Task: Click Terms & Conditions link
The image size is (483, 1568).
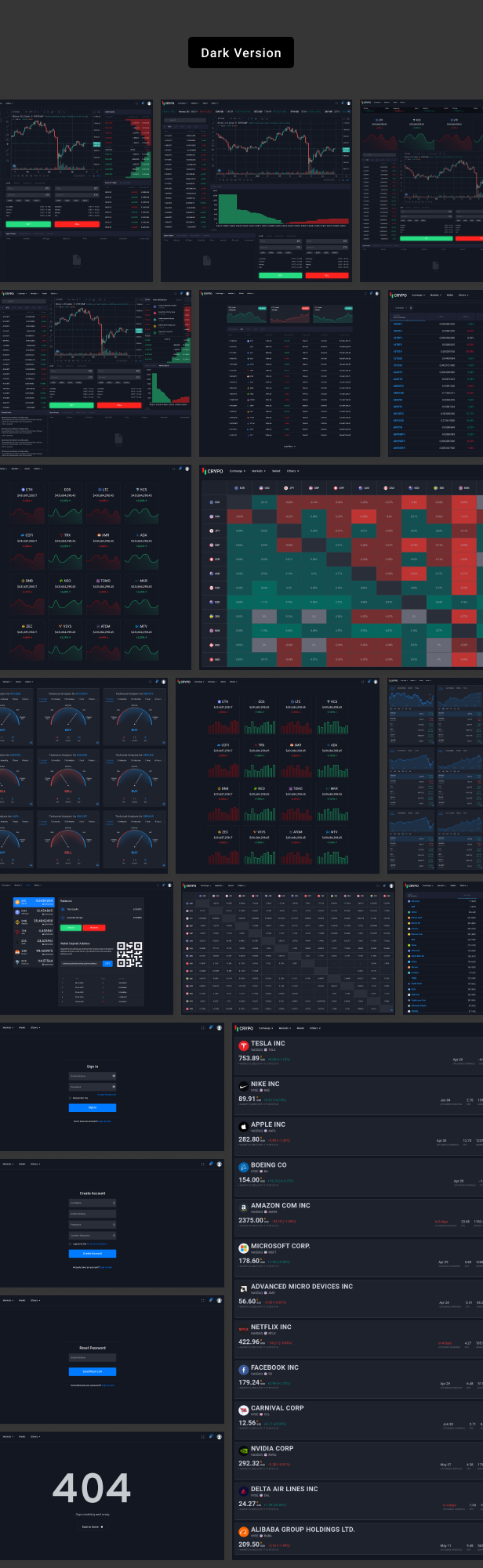Action: tap(97, 1244)
